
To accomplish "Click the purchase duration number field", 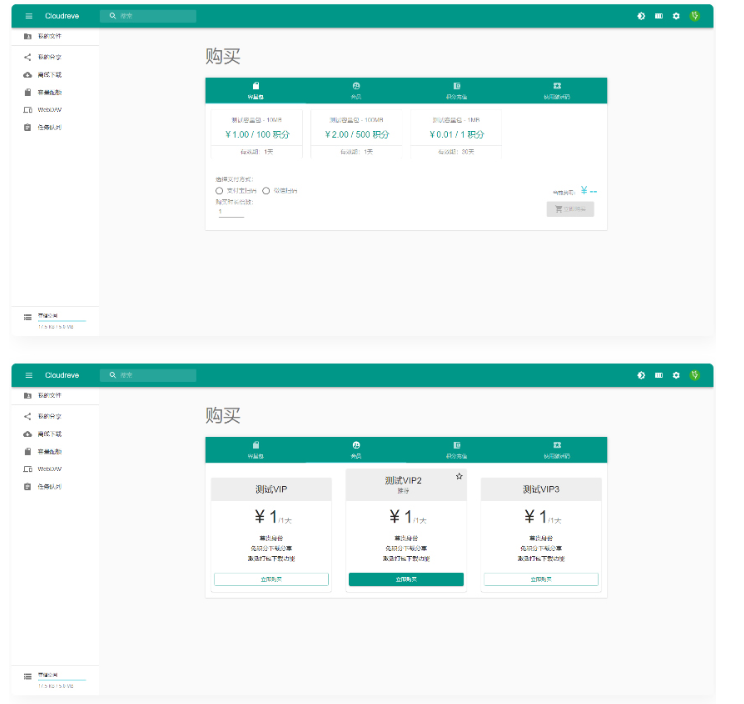I will [230, 212].
